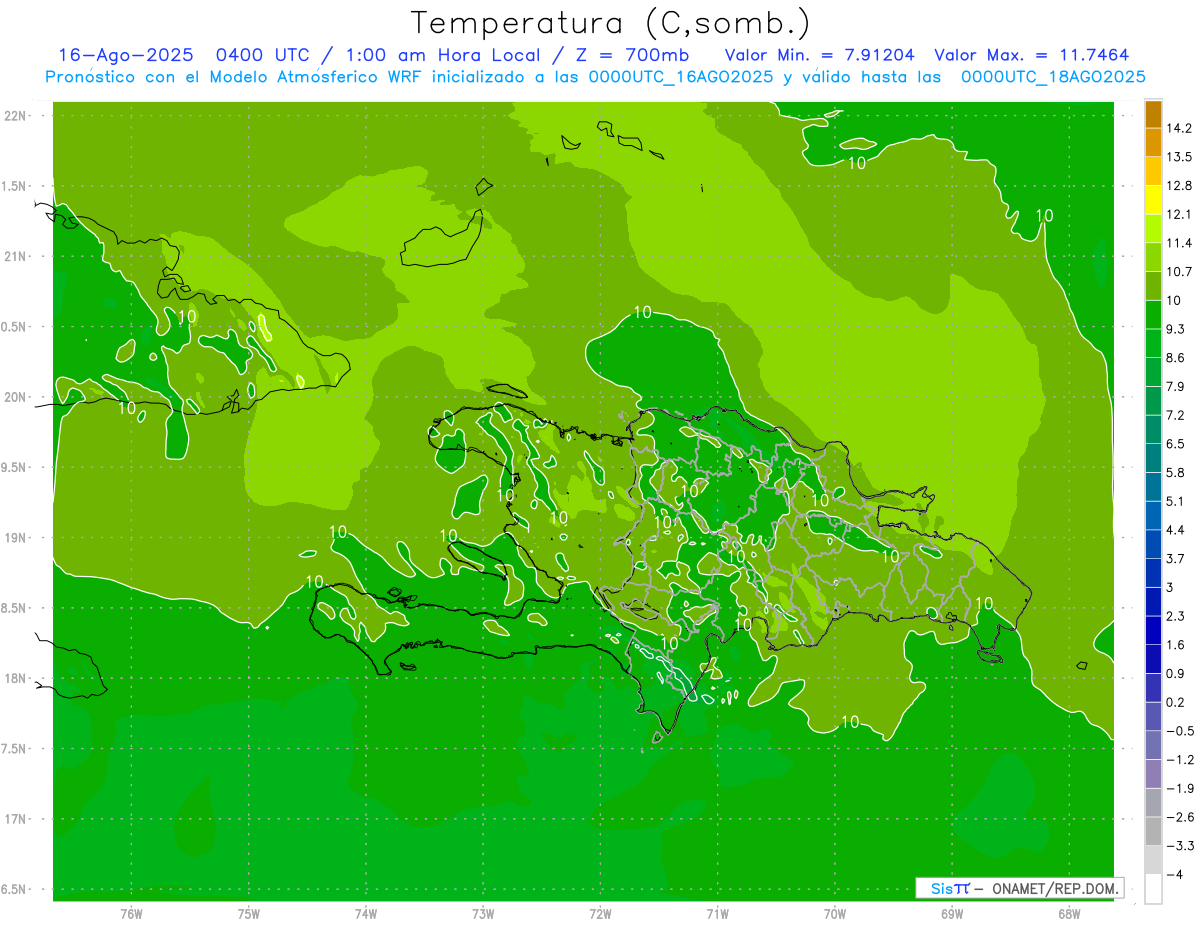Click legend value "-4"
Image resolution: width=1200 pixels, height=927 pixels.
pyautogui.click(x=1175, y=874)
